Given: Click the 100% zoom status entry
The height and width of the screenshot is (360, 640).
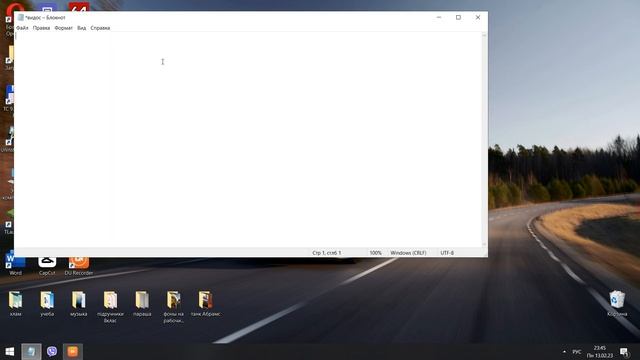Looking at the screenshot, I should click(x=376, y=253).
